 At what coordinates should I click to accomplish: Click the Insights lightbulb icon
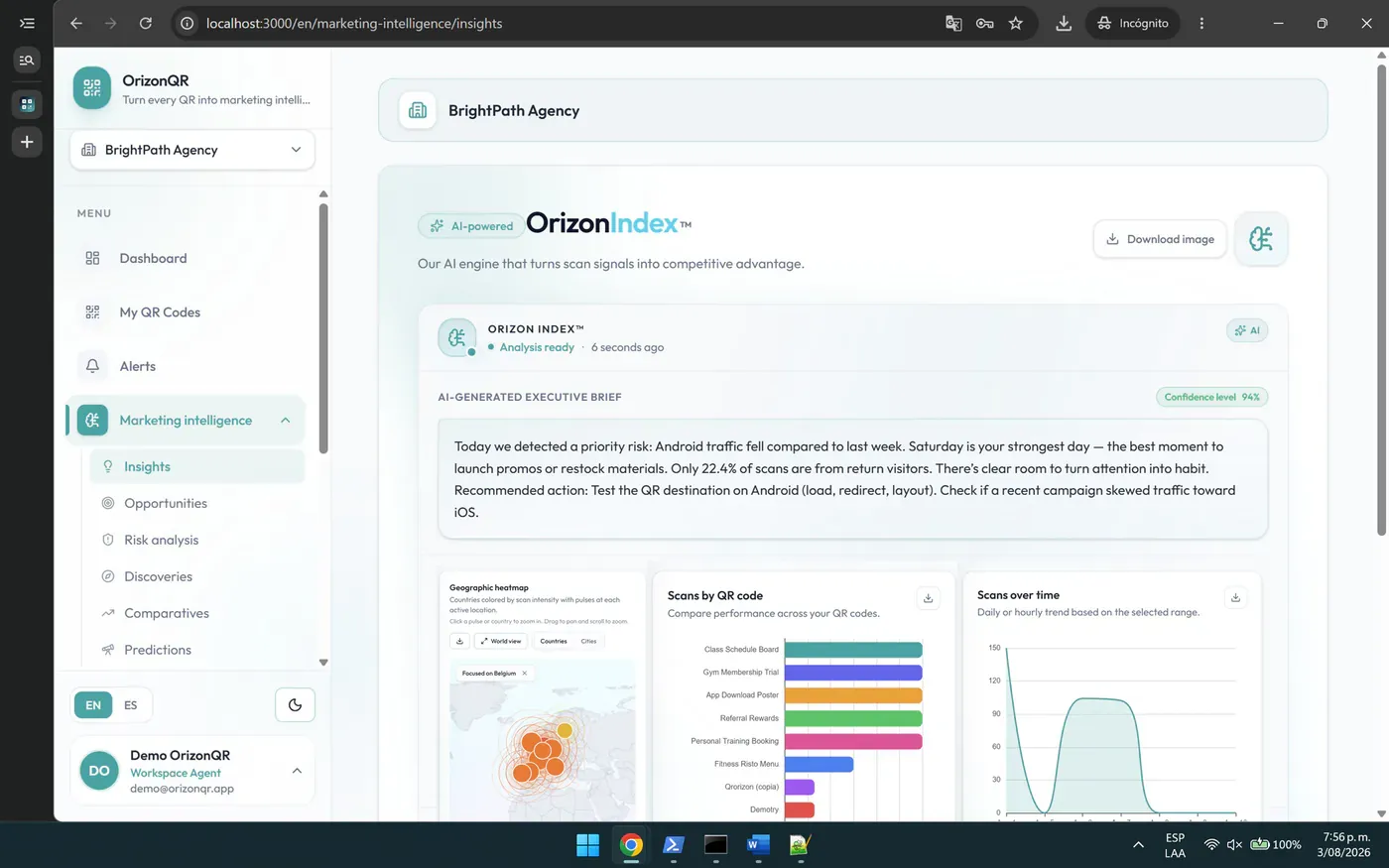(x=108, y=466)
